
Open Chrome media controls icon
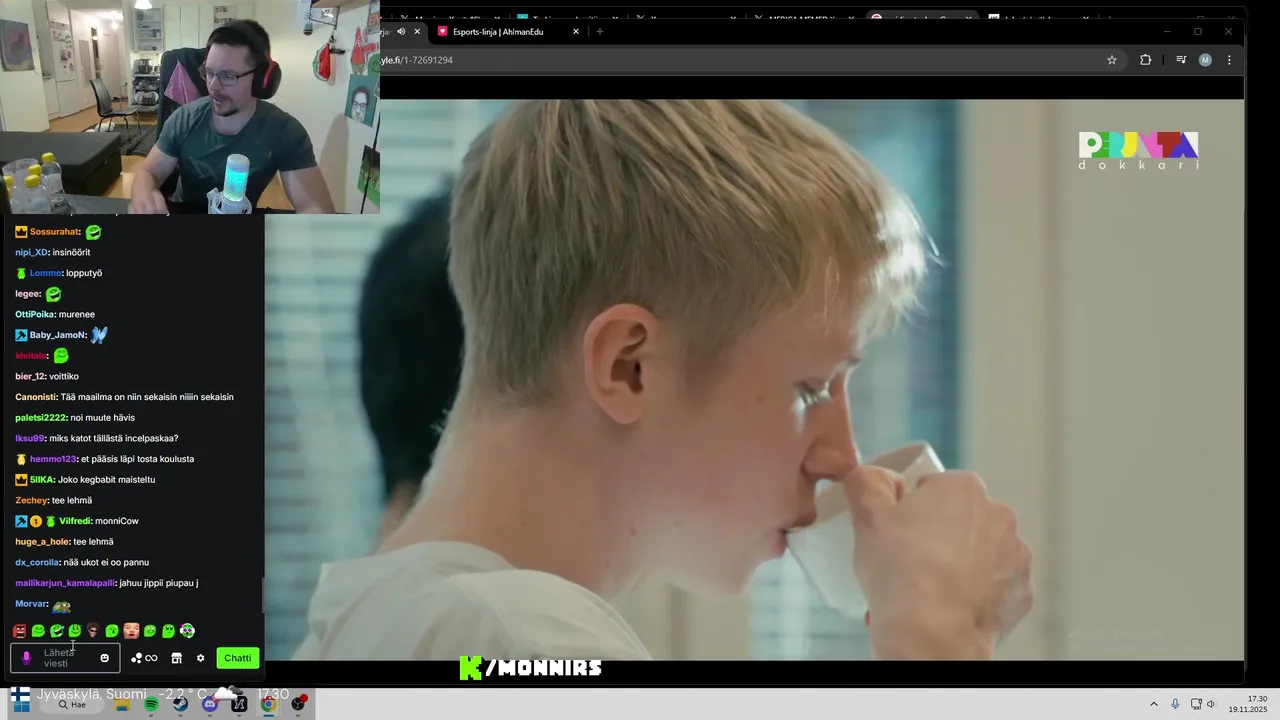click(1181, 60)
